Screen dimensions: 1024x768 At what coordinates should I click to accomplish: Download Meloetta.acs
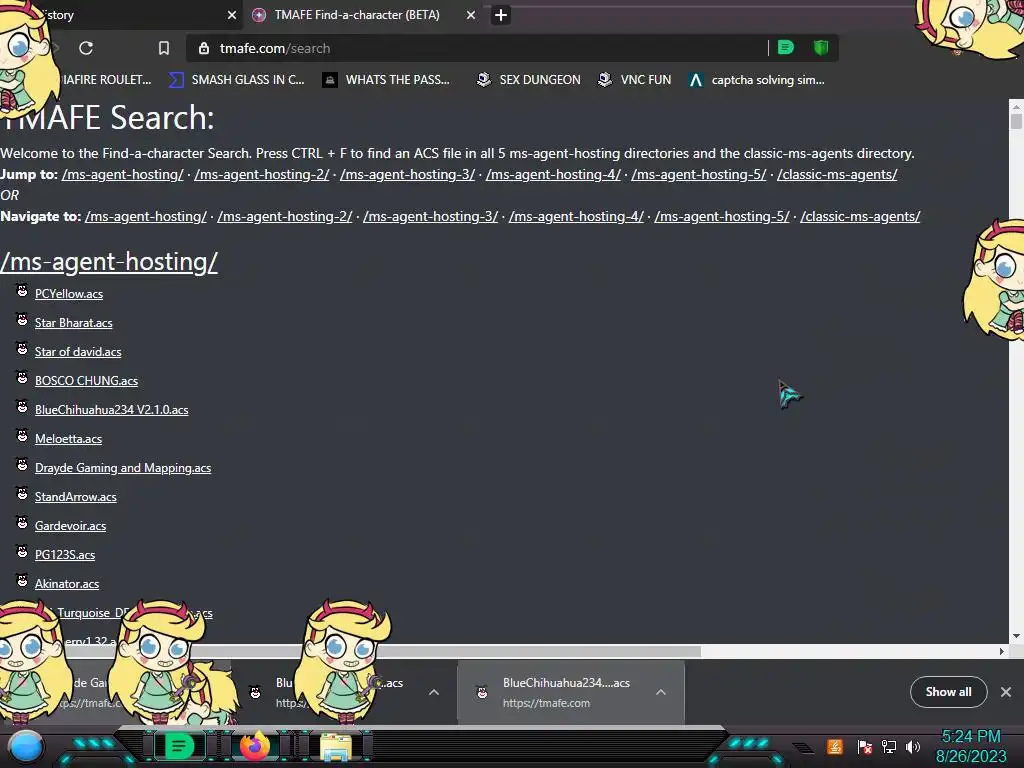point(69,439)
